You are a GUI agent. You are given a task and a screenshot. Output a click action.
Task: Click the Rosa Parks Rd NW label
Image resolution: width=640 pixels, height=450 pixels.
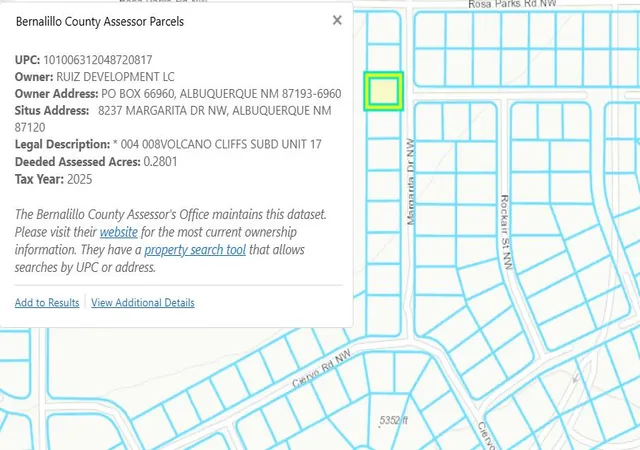(512, 4)
